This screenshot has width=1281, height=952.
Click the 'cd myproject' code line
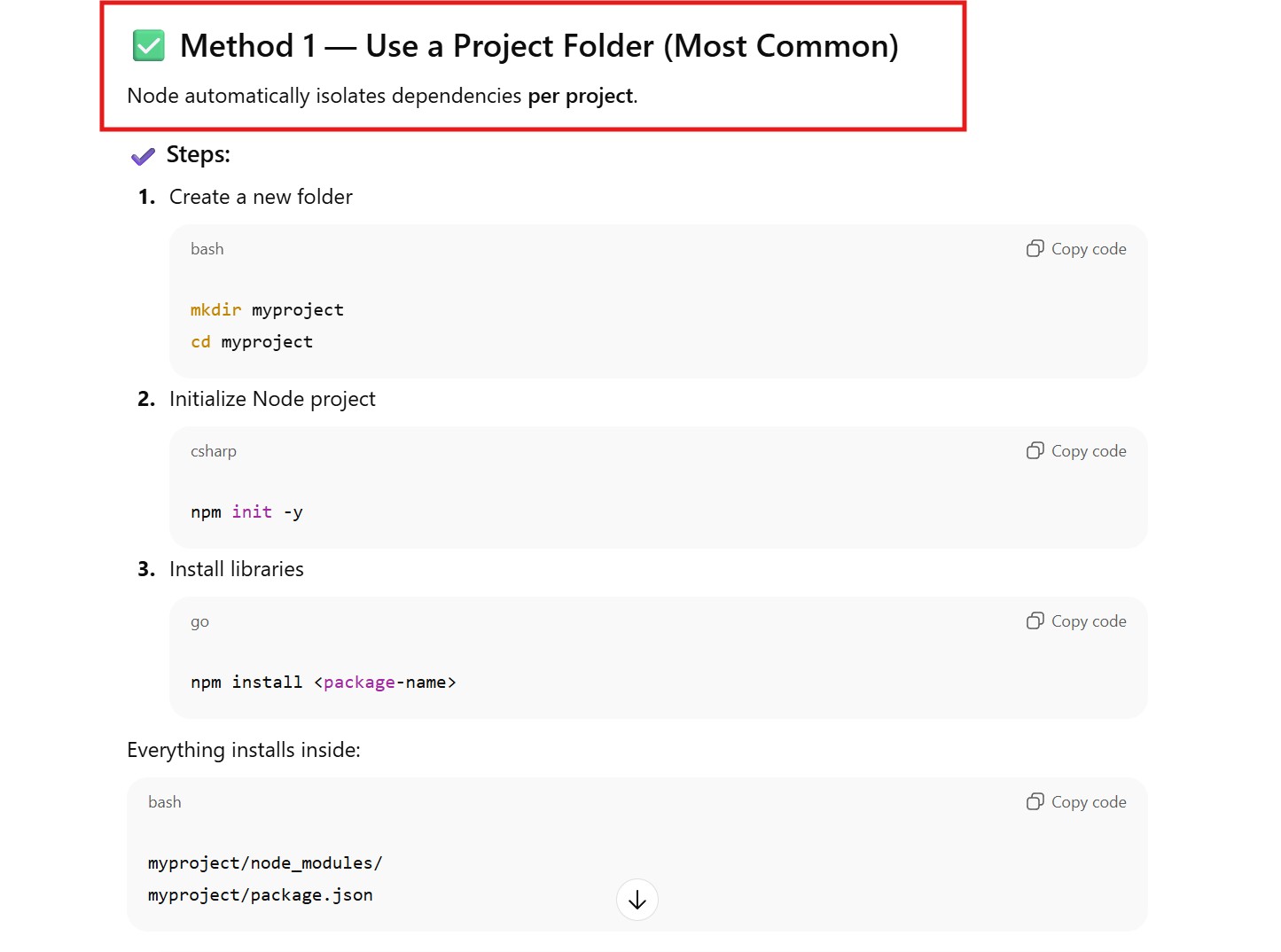click(252, 342)
